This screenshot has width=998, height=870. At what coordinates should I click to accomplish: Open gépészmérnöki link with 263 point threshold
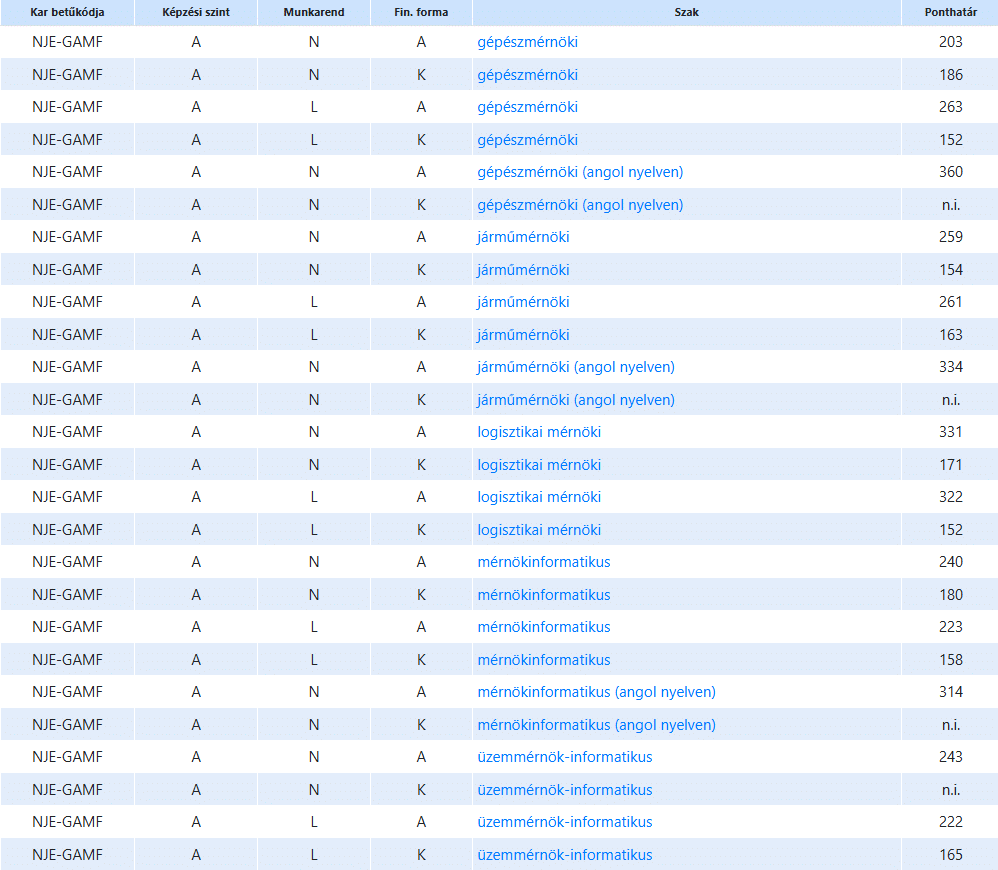[x=527, y=107]
